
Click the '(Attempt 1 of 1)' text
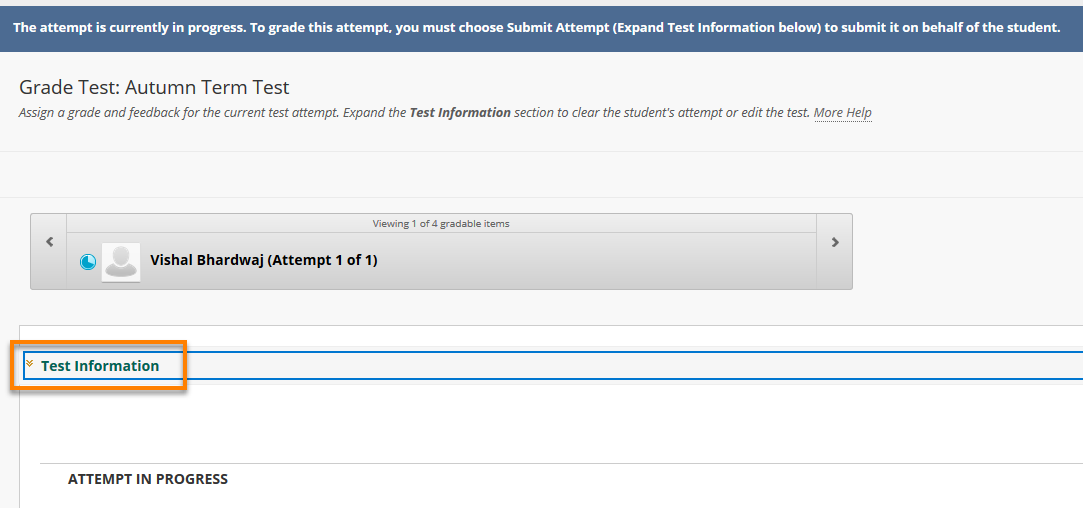click(321, 260)
